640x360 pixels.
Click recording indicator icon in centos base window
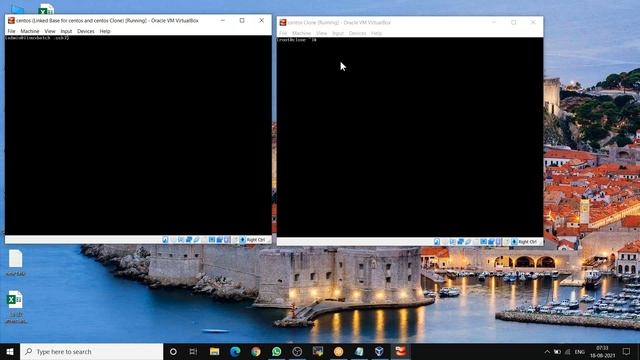pyautogui.click(x=219, y=240)
